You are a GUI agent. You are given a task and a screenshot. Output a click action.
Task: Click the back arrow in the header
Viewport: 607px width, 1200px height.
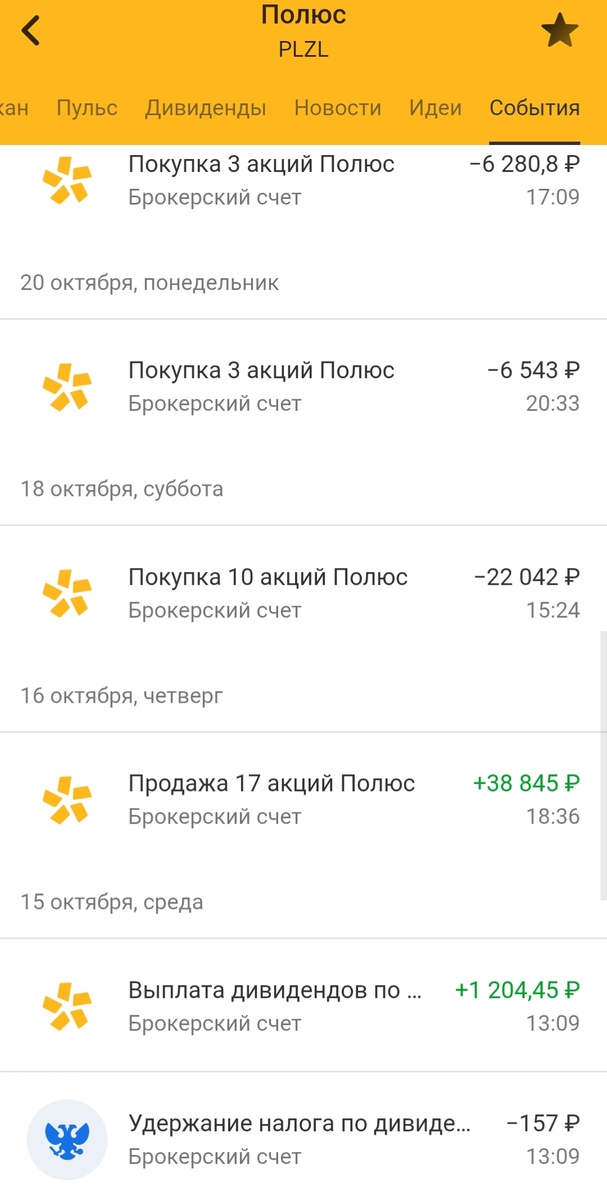[31, 30]
